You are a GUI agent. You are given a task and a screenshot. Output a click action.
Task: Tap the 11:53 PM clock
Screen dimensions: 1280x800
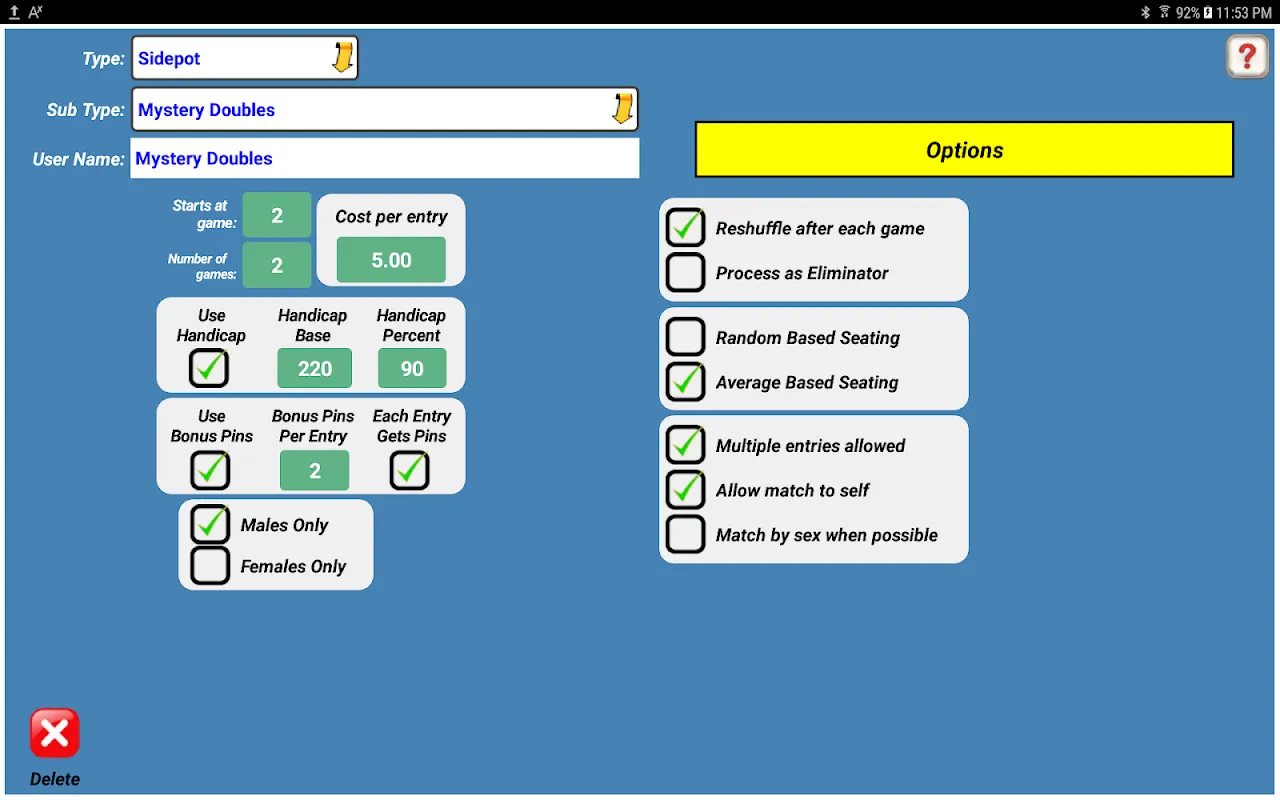[1243, 13]
